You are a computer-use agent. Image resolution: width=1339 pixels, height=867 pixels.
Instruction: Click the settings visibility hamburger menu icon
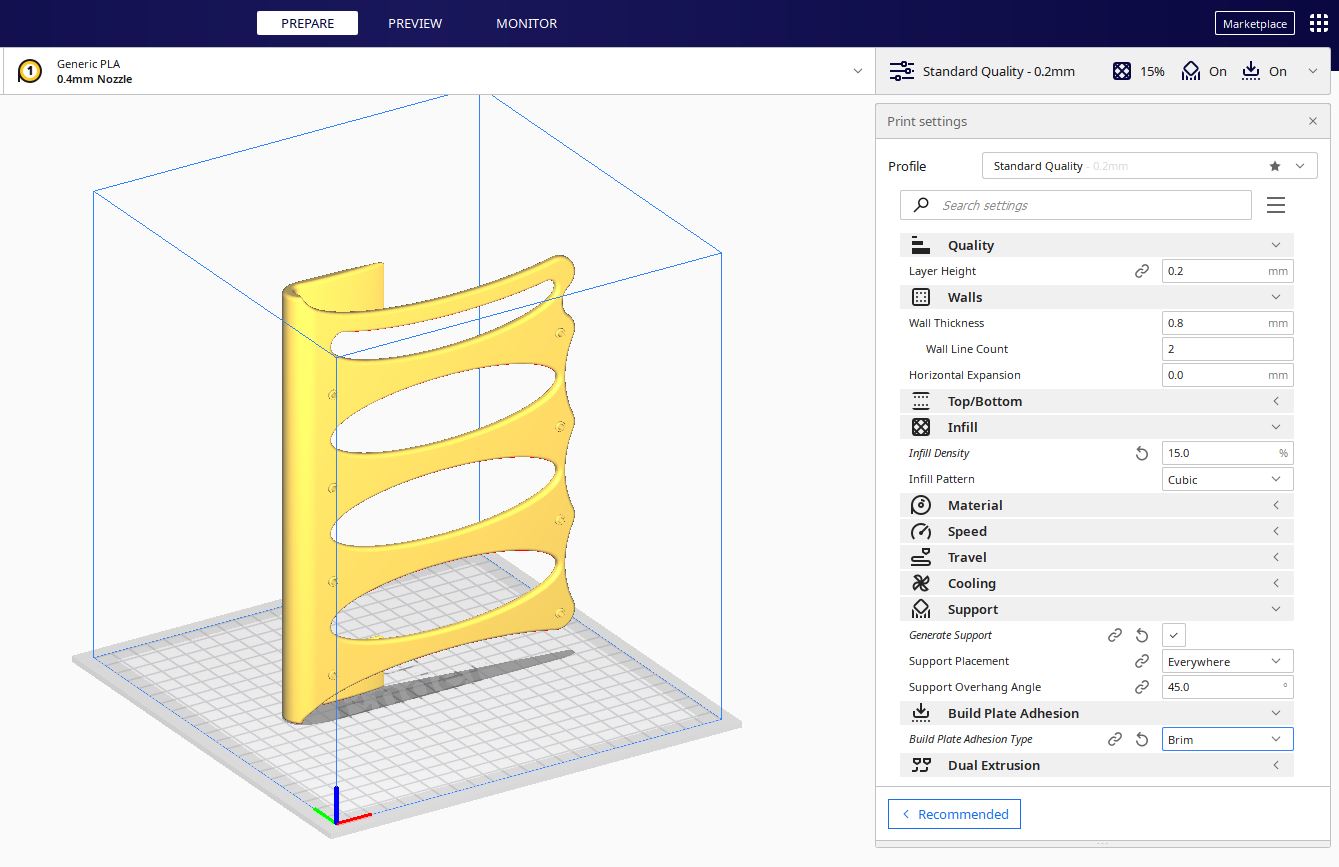1275,205
